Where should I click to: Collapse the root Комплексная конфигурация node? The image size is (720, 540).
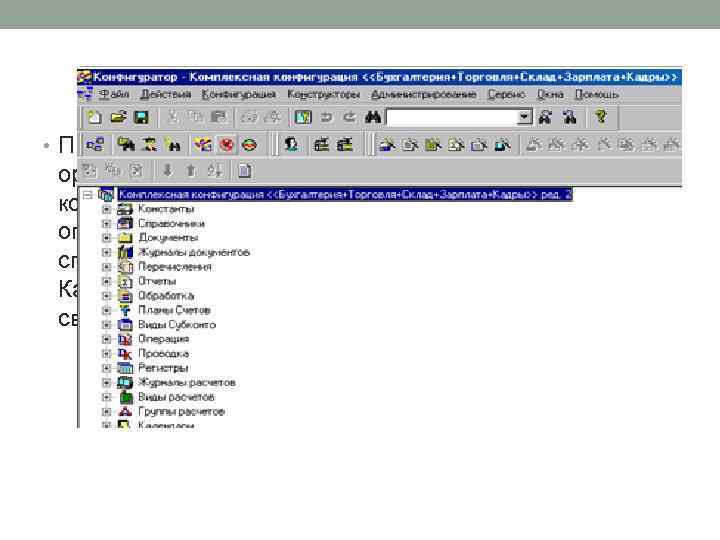coord(88,195)
